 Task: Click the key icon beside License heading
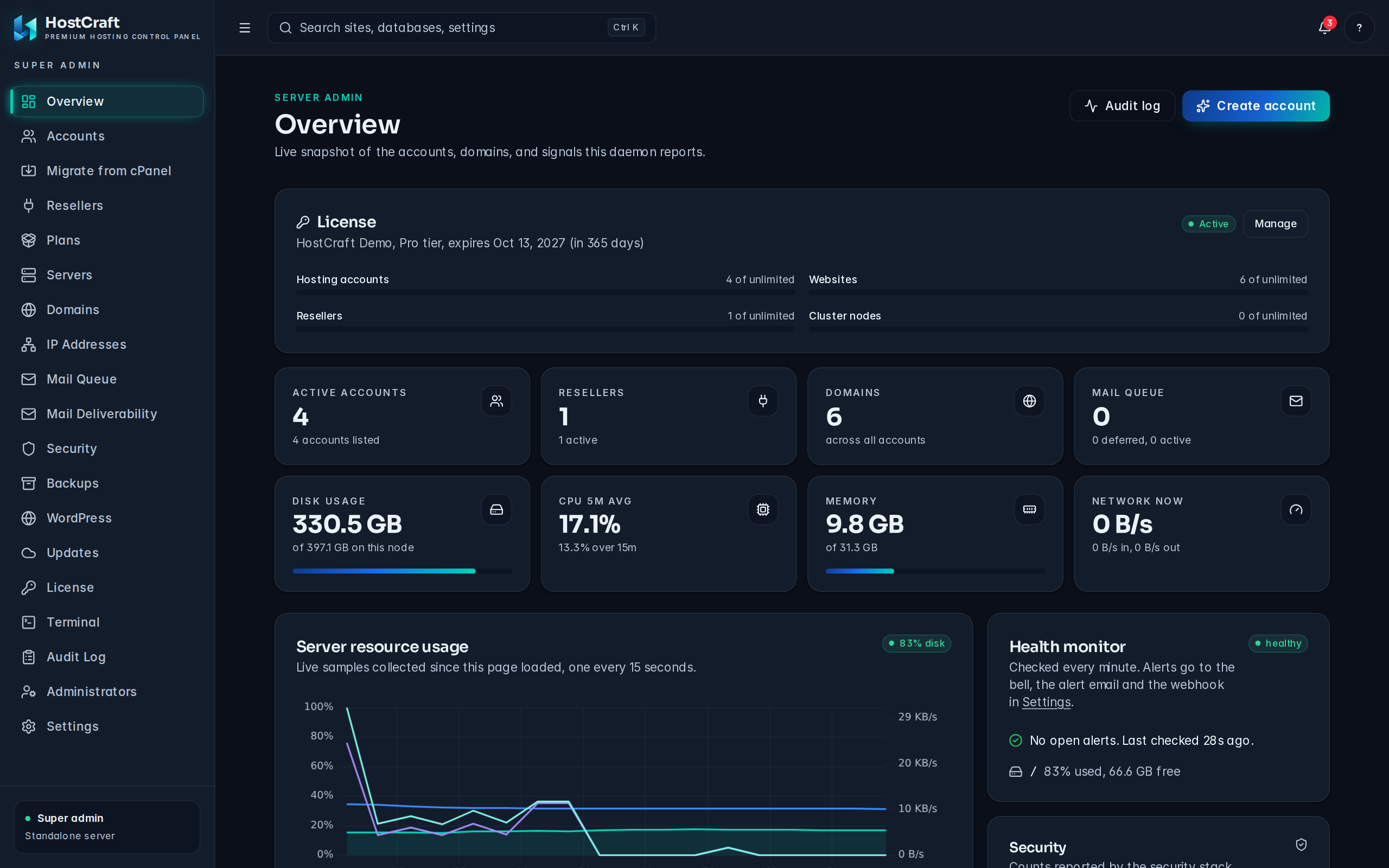303,222
